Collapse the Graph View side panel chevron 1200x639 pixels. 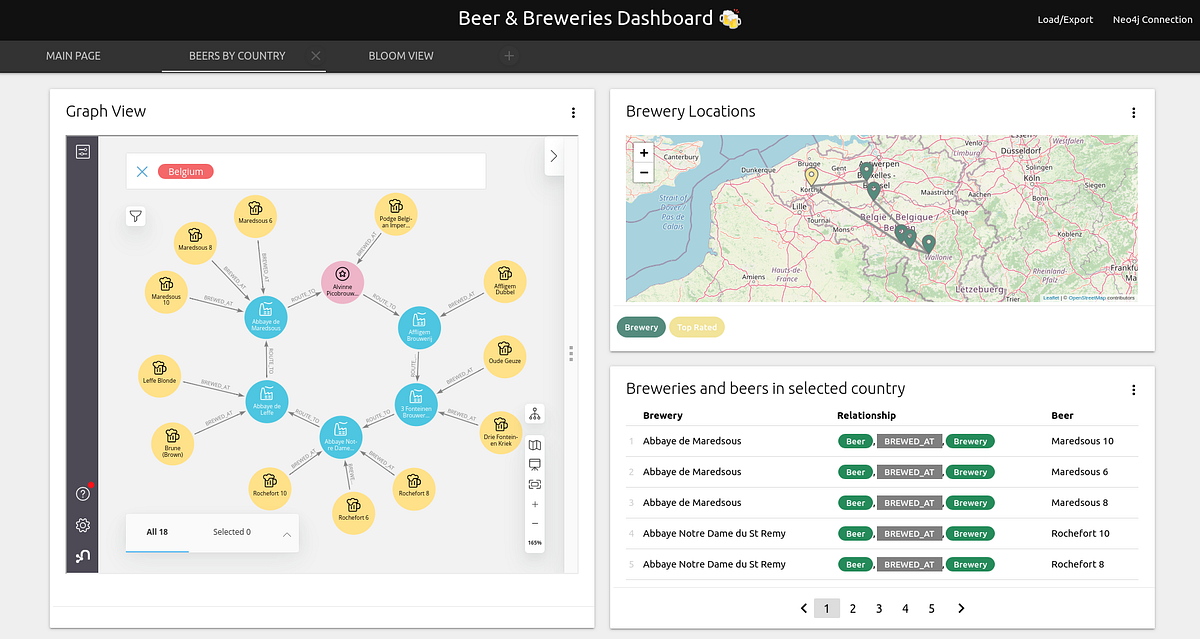[553, 156]
